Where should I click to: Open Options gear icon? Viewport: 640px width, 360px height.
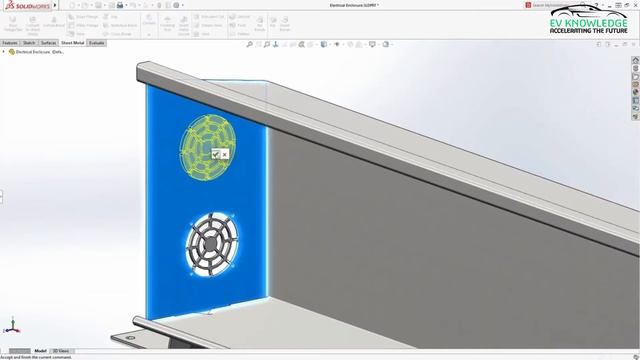coord(176,5)
